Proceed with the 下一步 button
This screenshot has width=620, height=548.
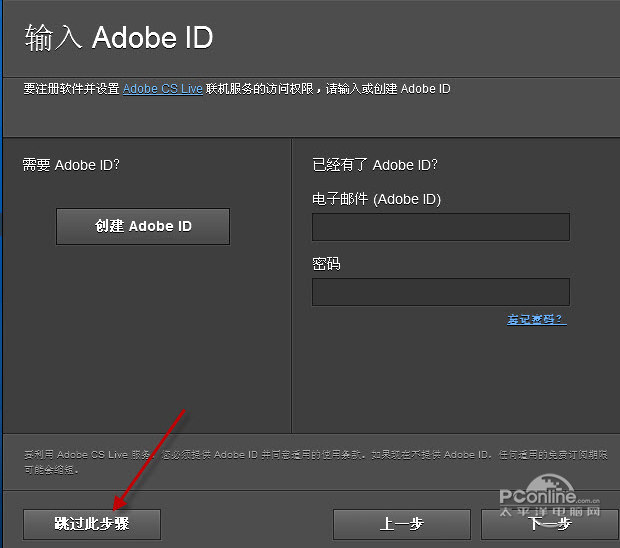tap(550, 524)
